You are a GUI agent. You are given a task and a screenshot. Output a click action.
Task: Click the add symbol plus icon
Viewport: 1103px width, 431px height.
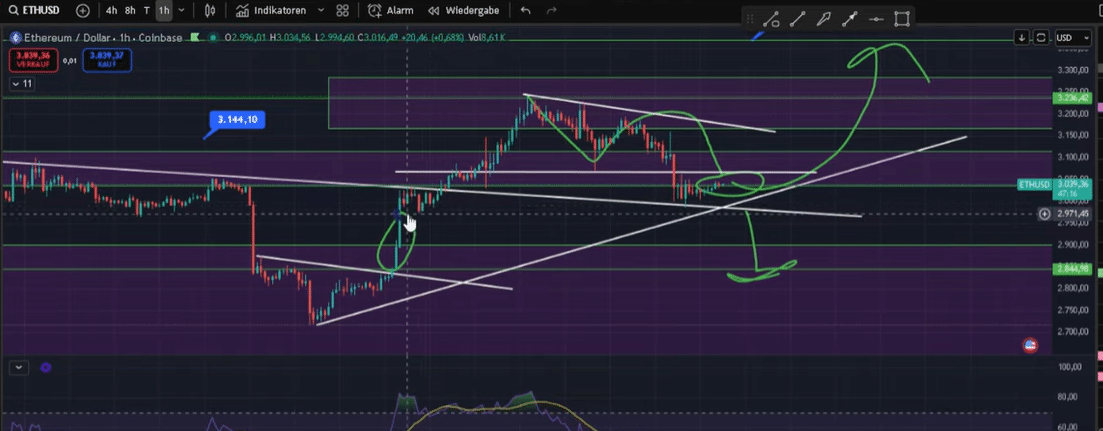(82, 10)
